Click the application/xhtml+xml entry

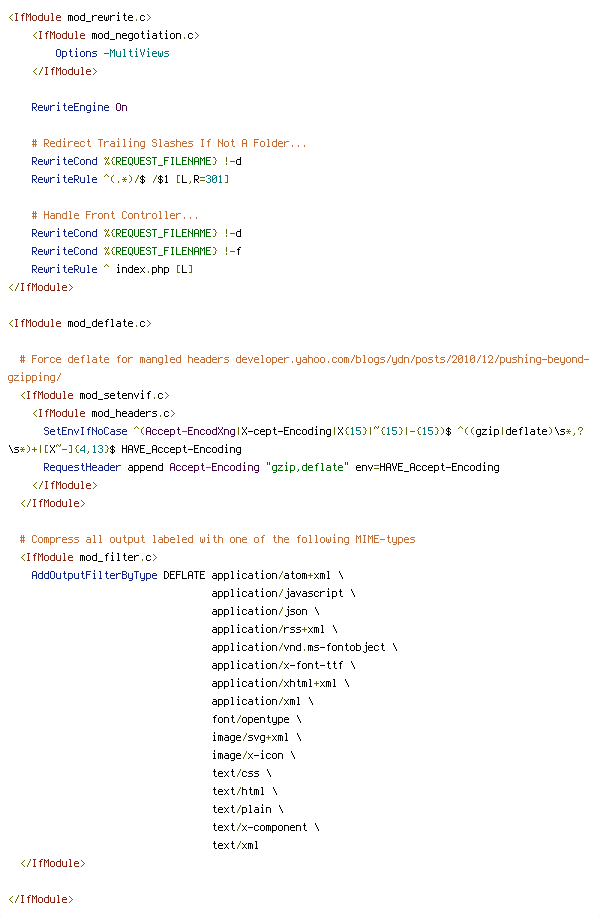point(275,683)
